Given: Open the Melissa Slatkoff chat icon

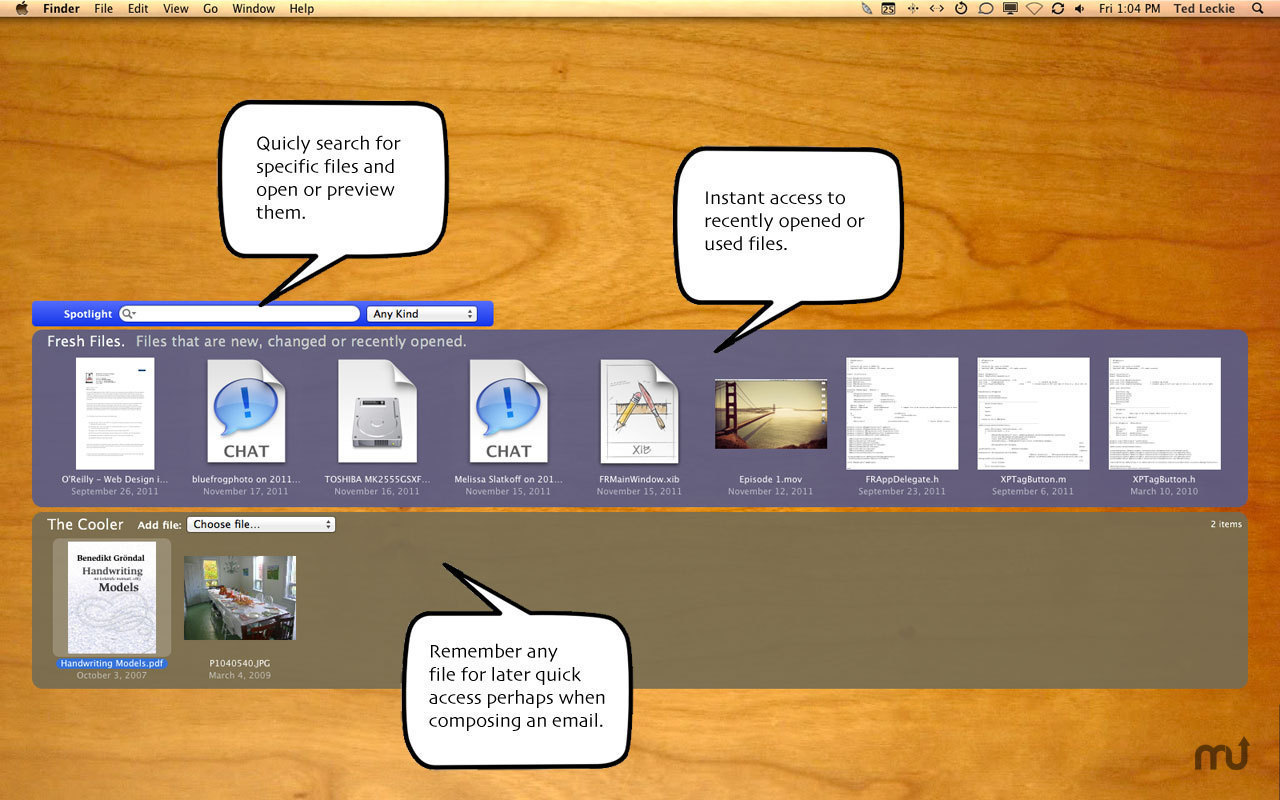Looking at the screenshot, I should tap(508, 411).
